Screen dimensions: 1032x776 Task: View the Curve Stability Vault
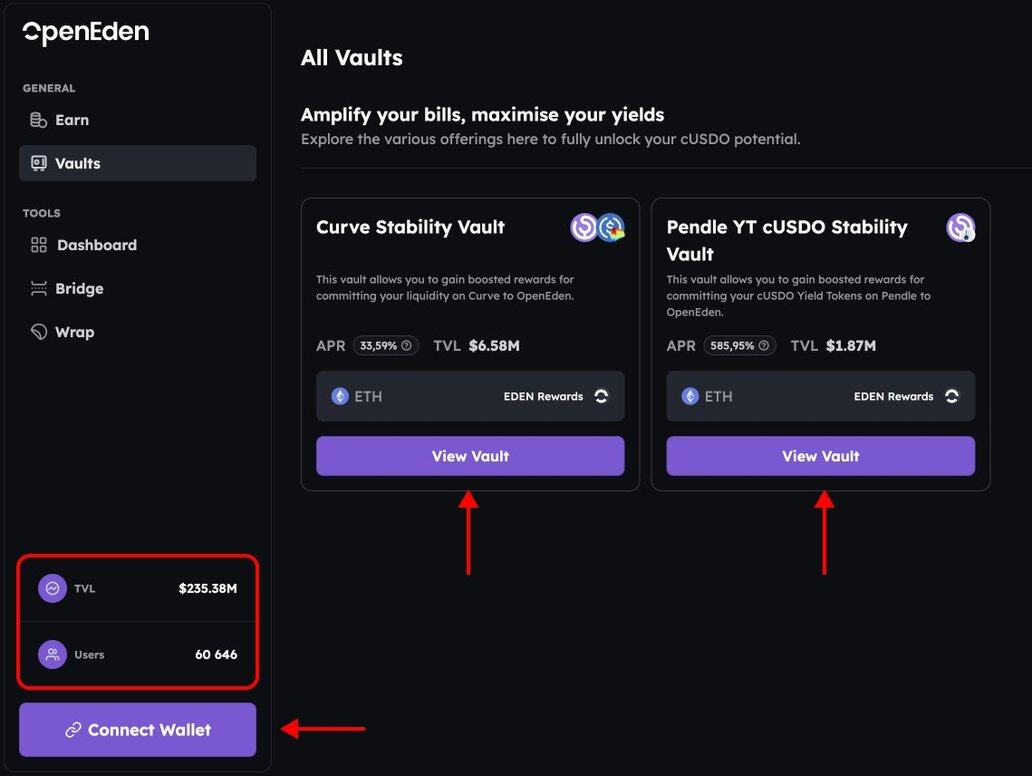(x=470, y=456)
